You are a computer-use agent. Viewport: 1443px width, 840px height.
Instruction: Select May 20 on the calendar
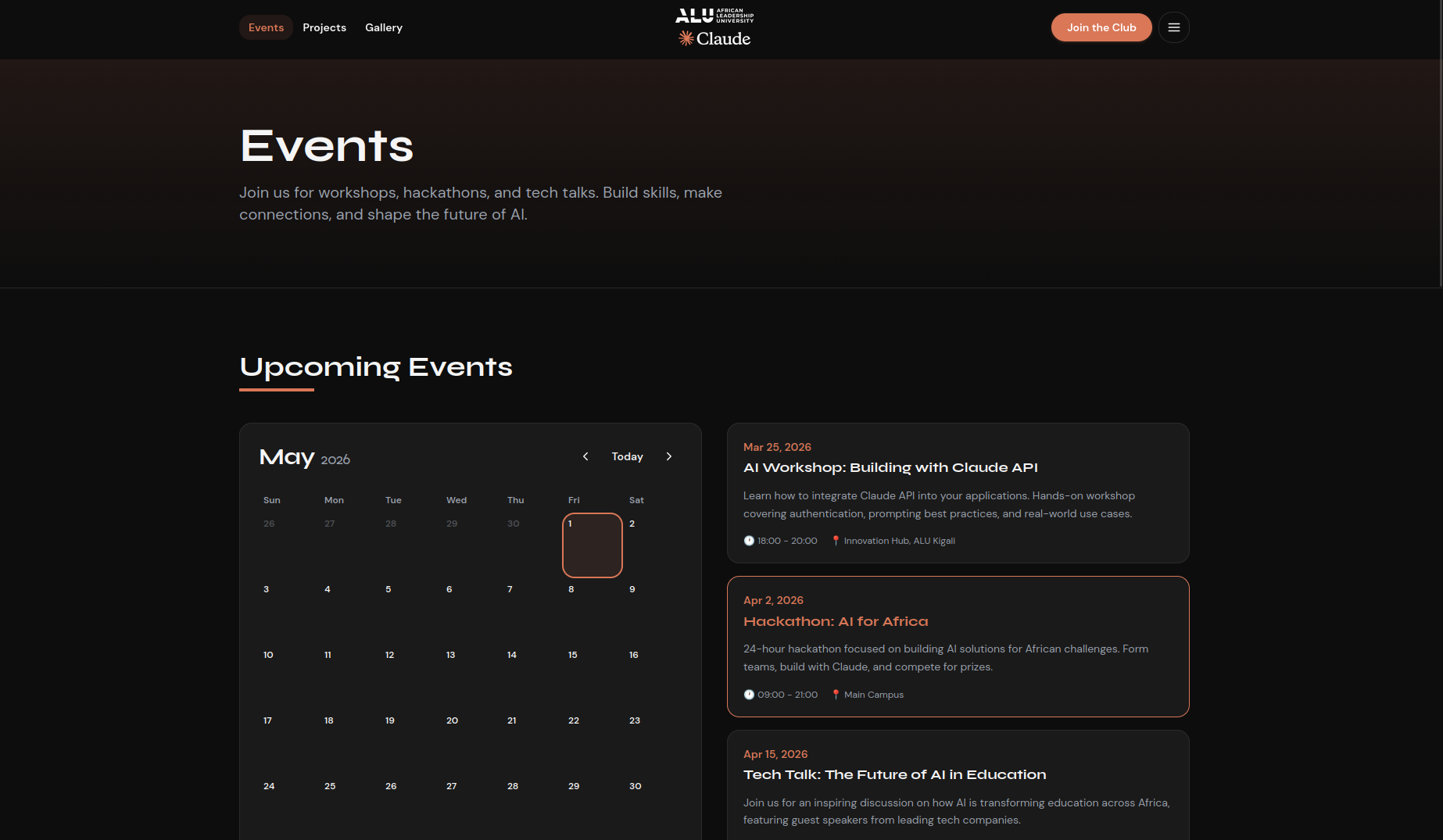[471, 742]
